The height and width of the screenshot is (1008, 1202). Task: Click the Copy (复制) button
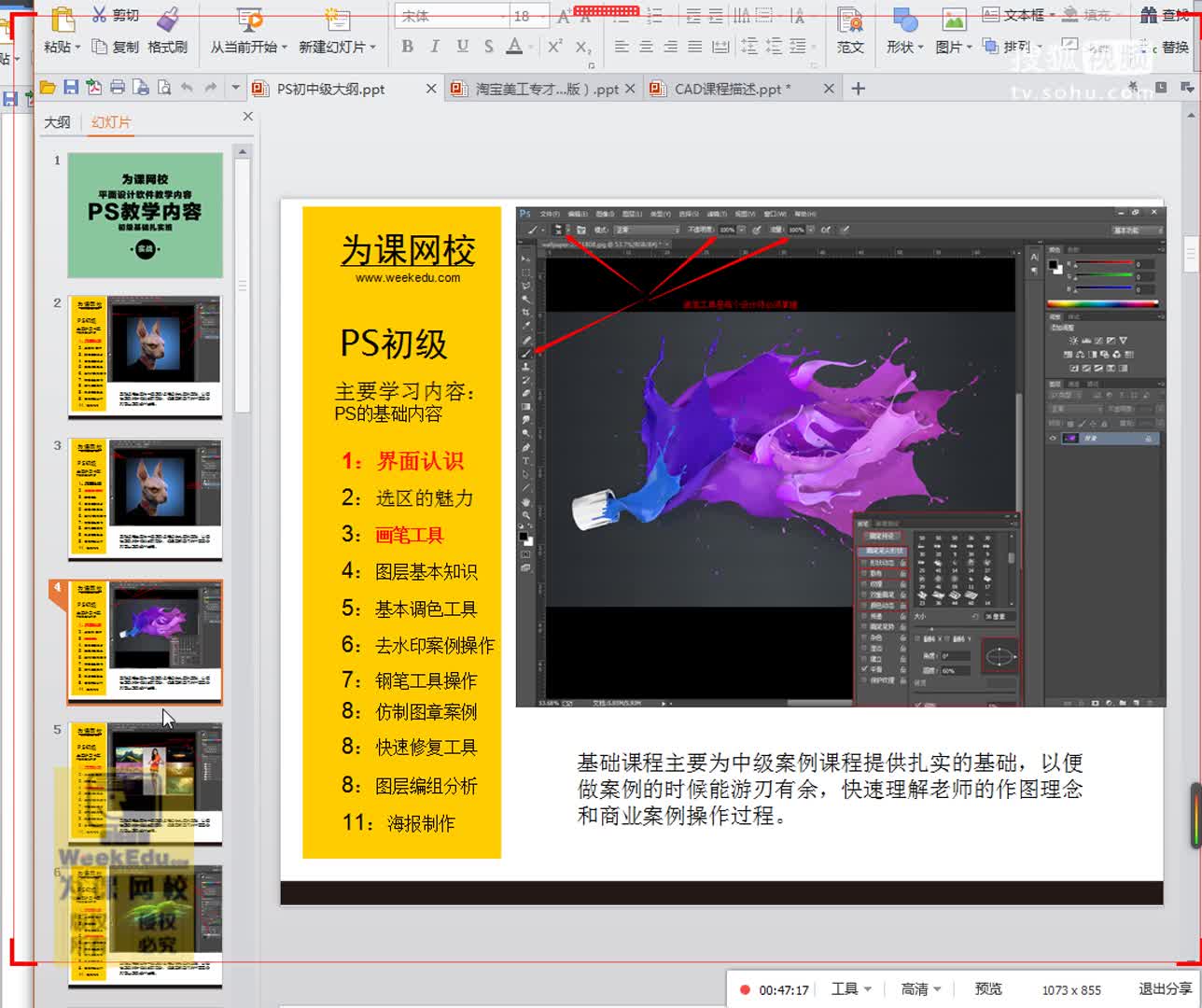tap(116, 47)
